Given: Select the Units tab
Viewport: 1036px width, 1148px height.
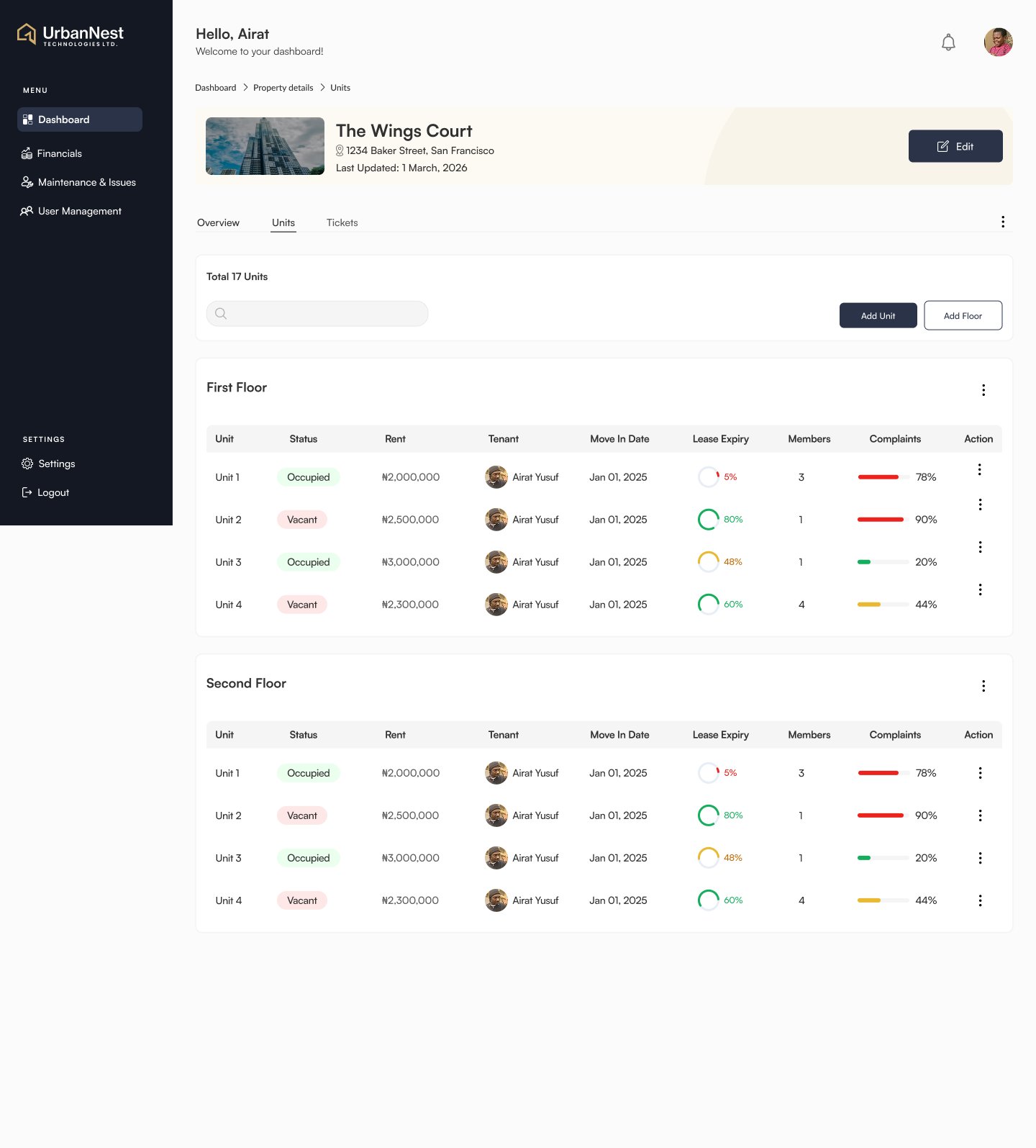Looking at the screenshot, I should [283, 222].
